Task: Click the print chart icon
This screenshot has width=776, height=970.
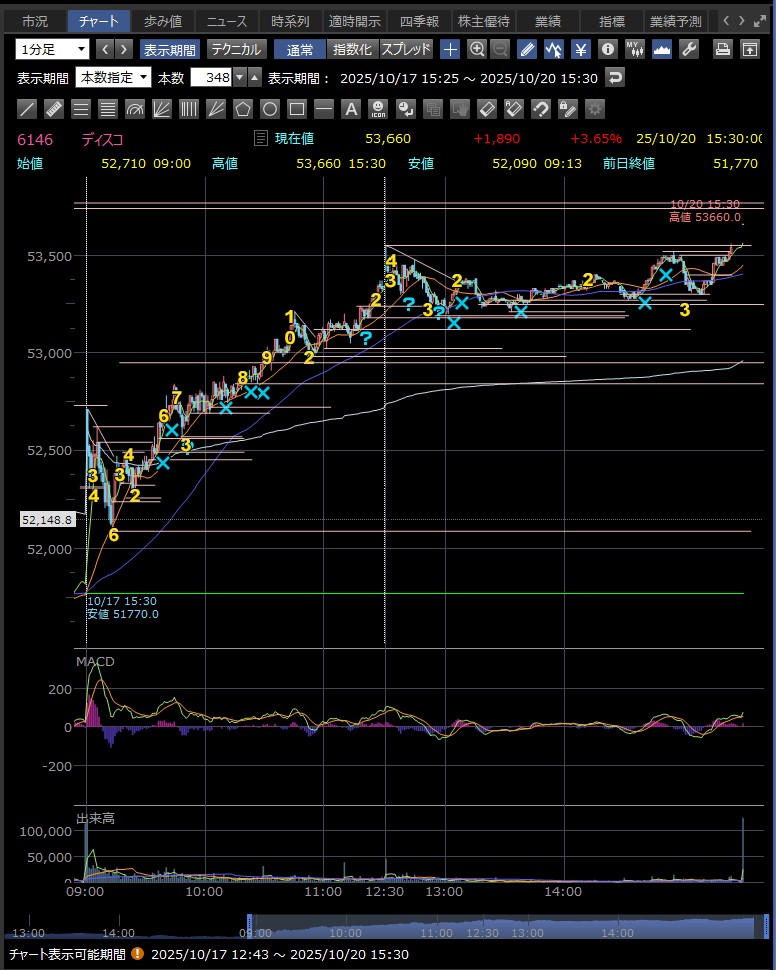Action: [x=722, y=49]
